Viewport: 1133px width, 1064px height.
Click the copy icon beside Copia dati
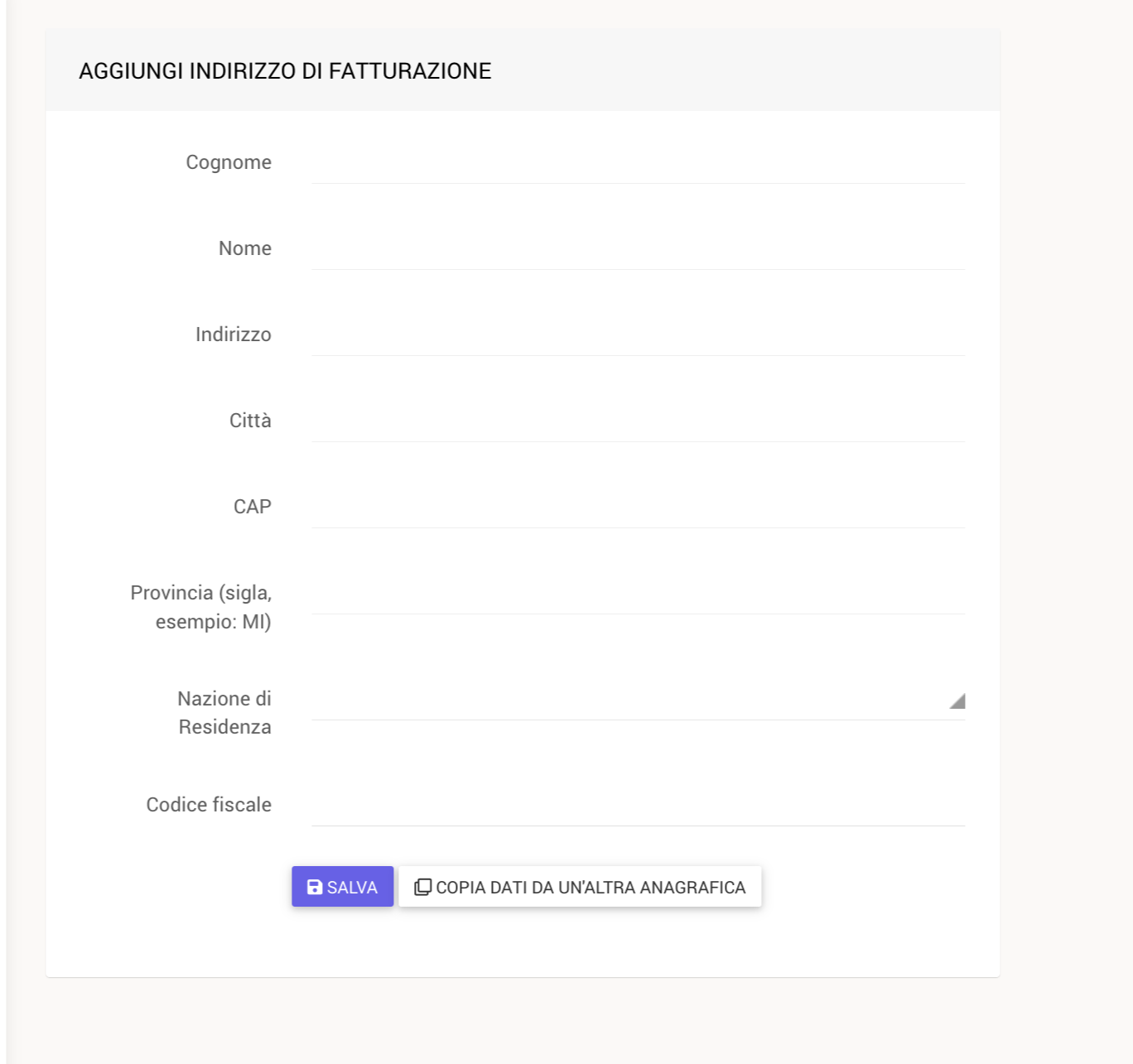422,887
